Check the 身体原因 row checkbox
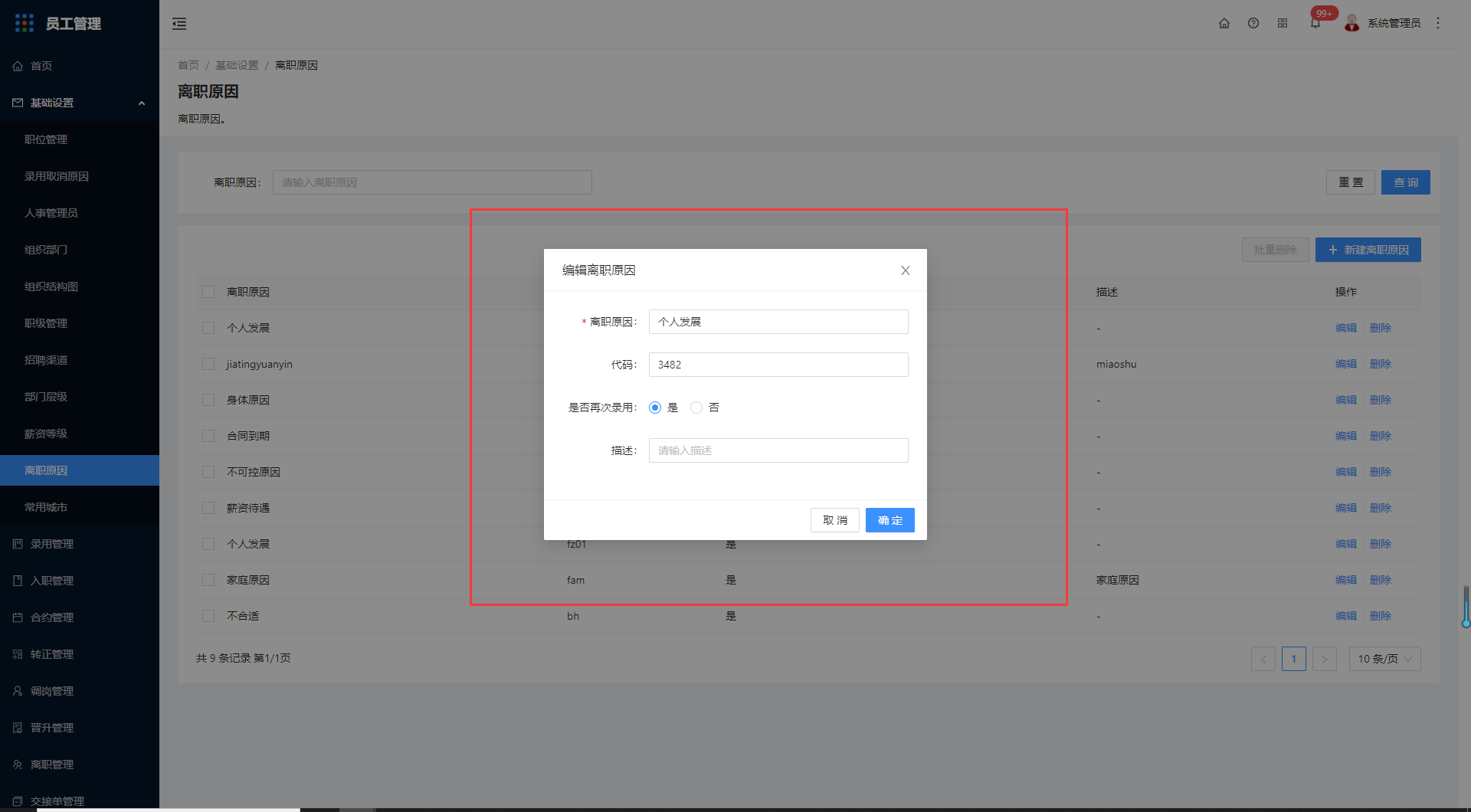The height and width of the screenshot is (812, 1471). 208,400
